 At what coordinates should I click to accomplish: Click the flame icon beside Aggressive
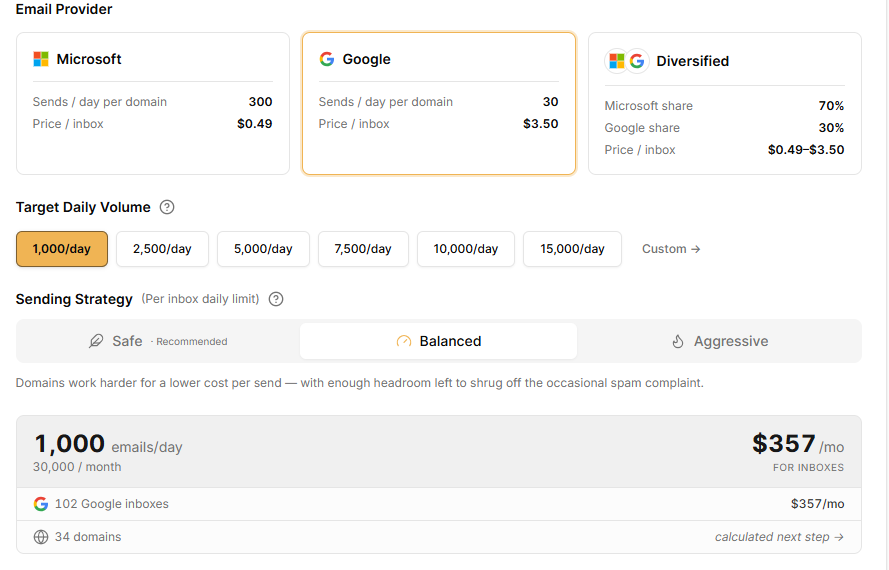[678, 341]
